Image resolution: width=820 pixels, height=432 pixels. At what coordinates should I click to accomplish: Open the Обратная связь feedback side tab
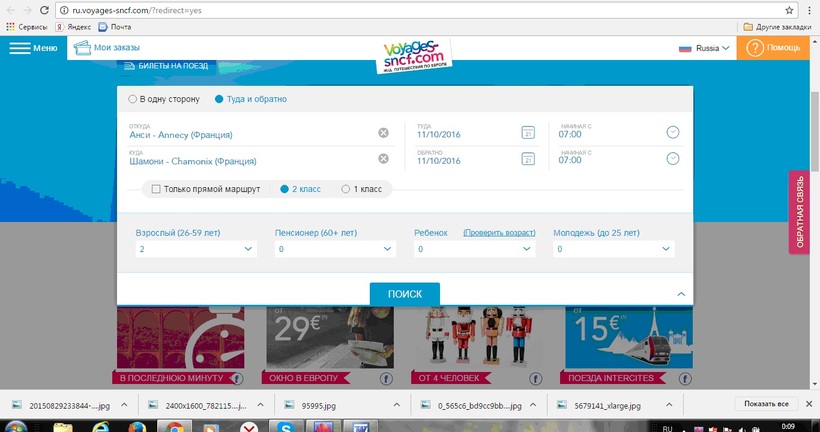click(x=799, y=212)
